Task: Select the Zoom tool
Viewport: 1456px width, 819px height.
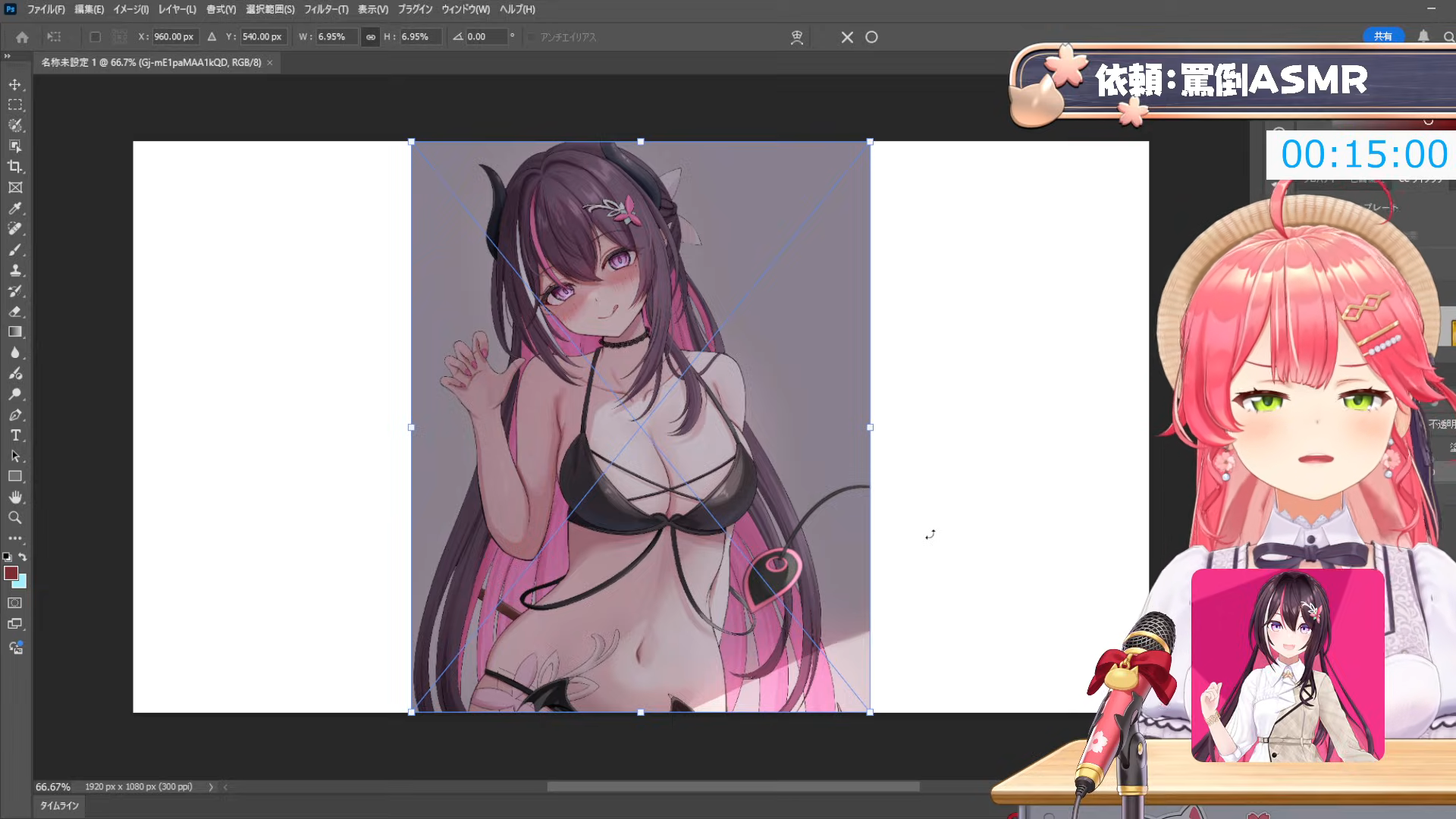Action: (14, 518)
